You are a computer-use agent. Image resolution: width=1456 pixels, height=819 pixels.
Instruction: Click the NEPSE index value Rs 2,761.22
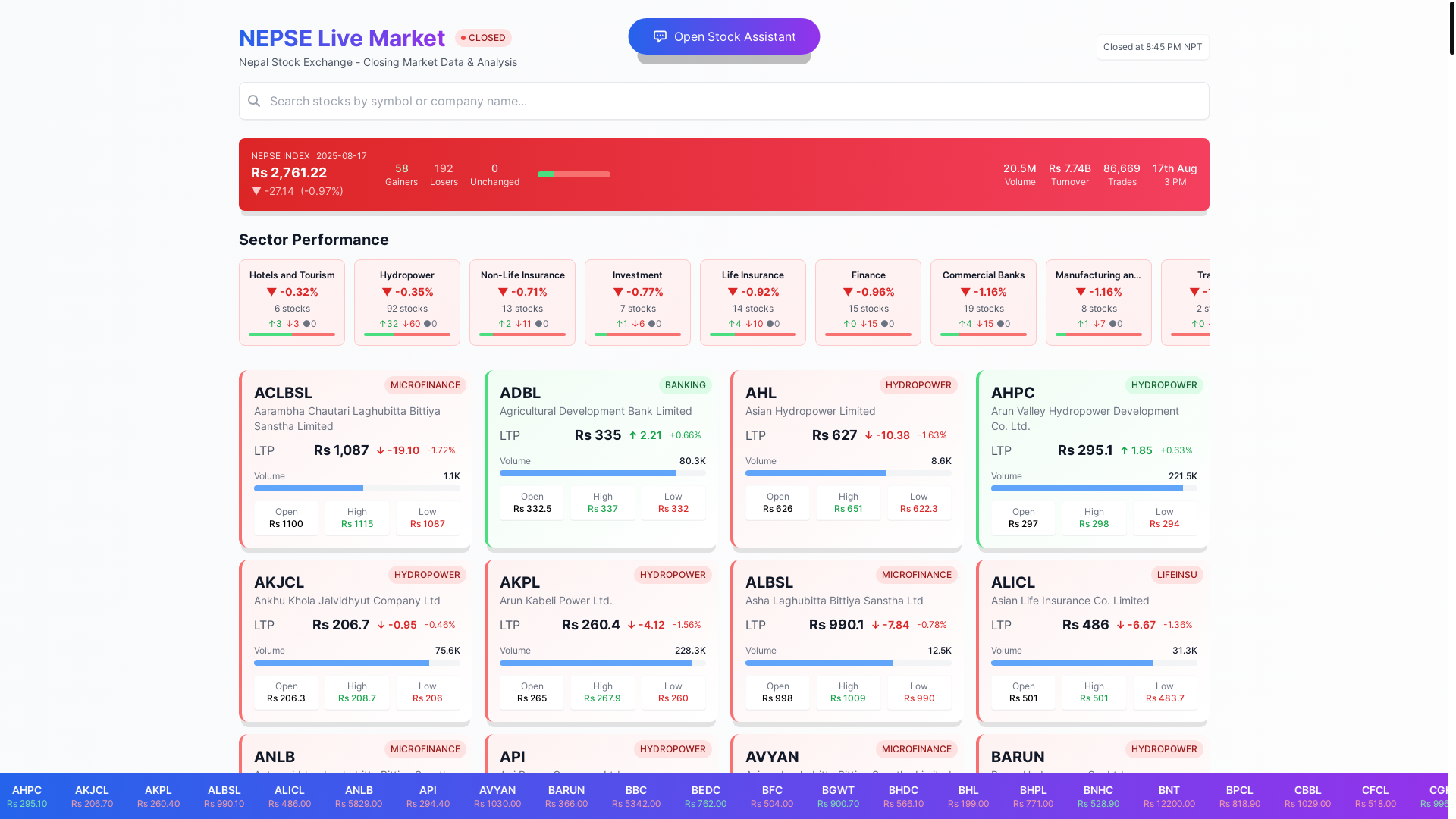click(289, 173)
